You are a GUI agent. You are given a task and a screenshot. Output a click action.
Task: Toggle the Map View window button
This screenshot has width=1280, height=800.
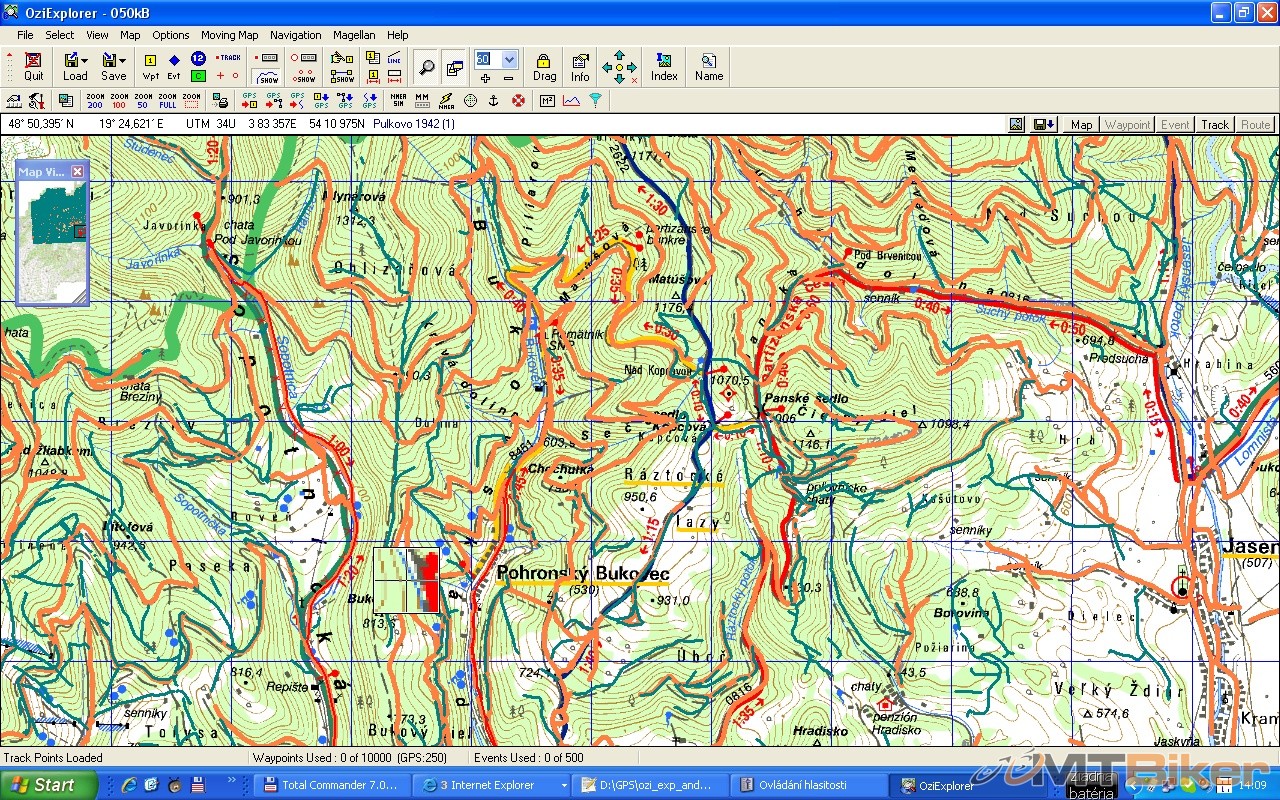tap(454, 67)
